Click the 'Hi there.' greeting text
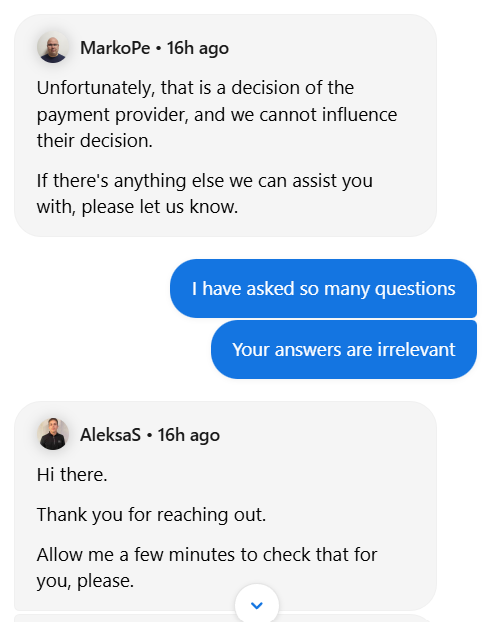489x622 pixels. tap(72, 474)
